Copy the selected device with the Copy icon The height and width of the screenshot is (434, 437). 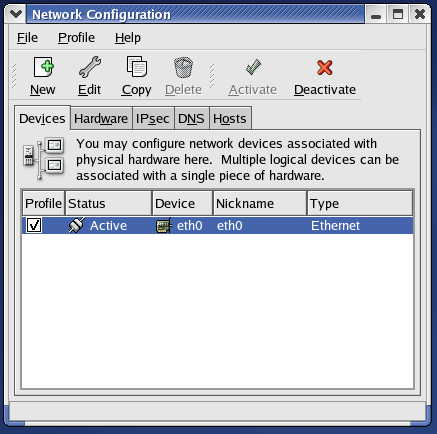tap(137, 67)
